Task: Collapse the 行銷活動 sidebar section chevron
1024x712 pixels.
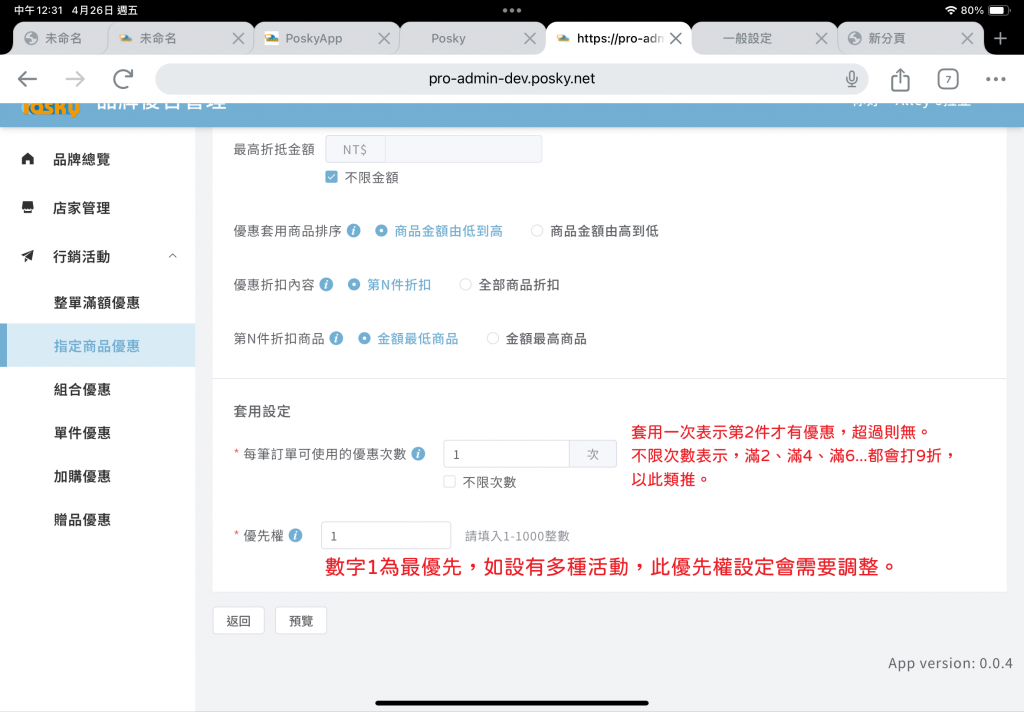Action: tap(172, 256)
